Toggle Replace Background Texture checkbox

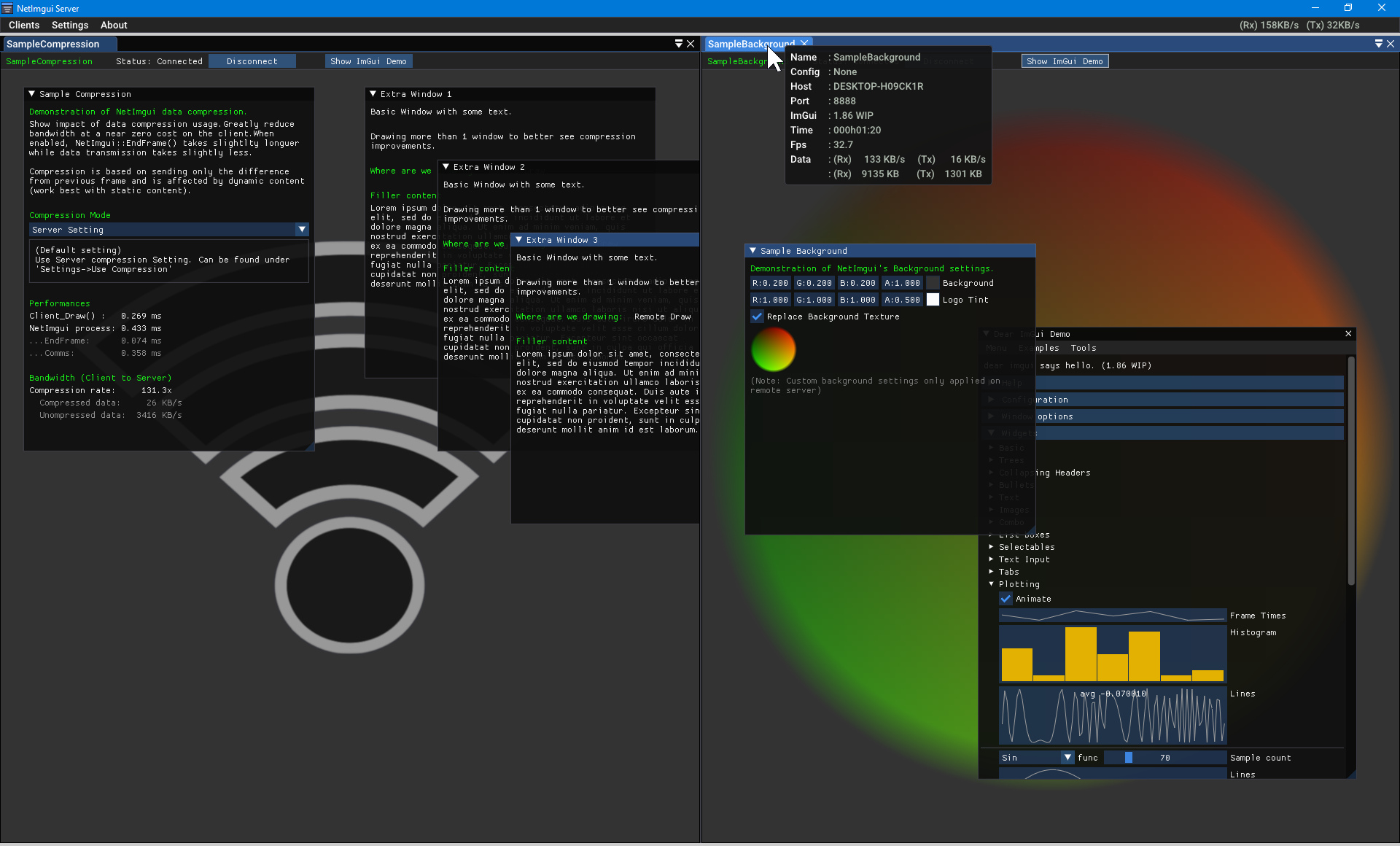758,317
